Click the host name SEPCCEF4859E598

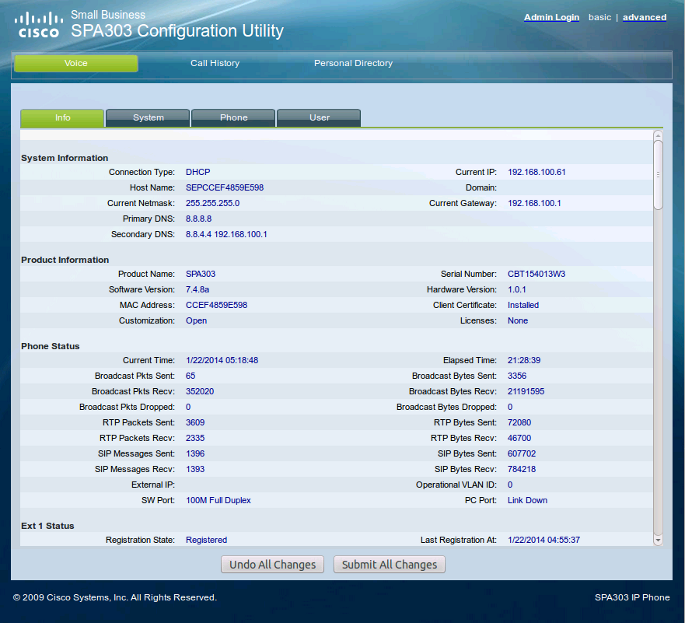click(225, 188)
